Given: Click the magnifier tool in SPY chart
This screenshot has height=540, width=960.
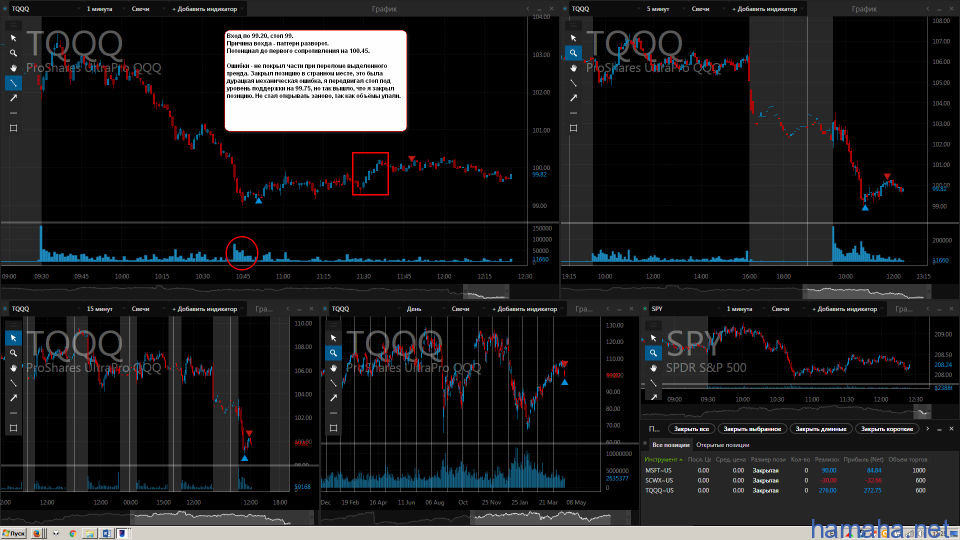Looking at the screenshot, I should pyautogui.click(x=653, y=352).
